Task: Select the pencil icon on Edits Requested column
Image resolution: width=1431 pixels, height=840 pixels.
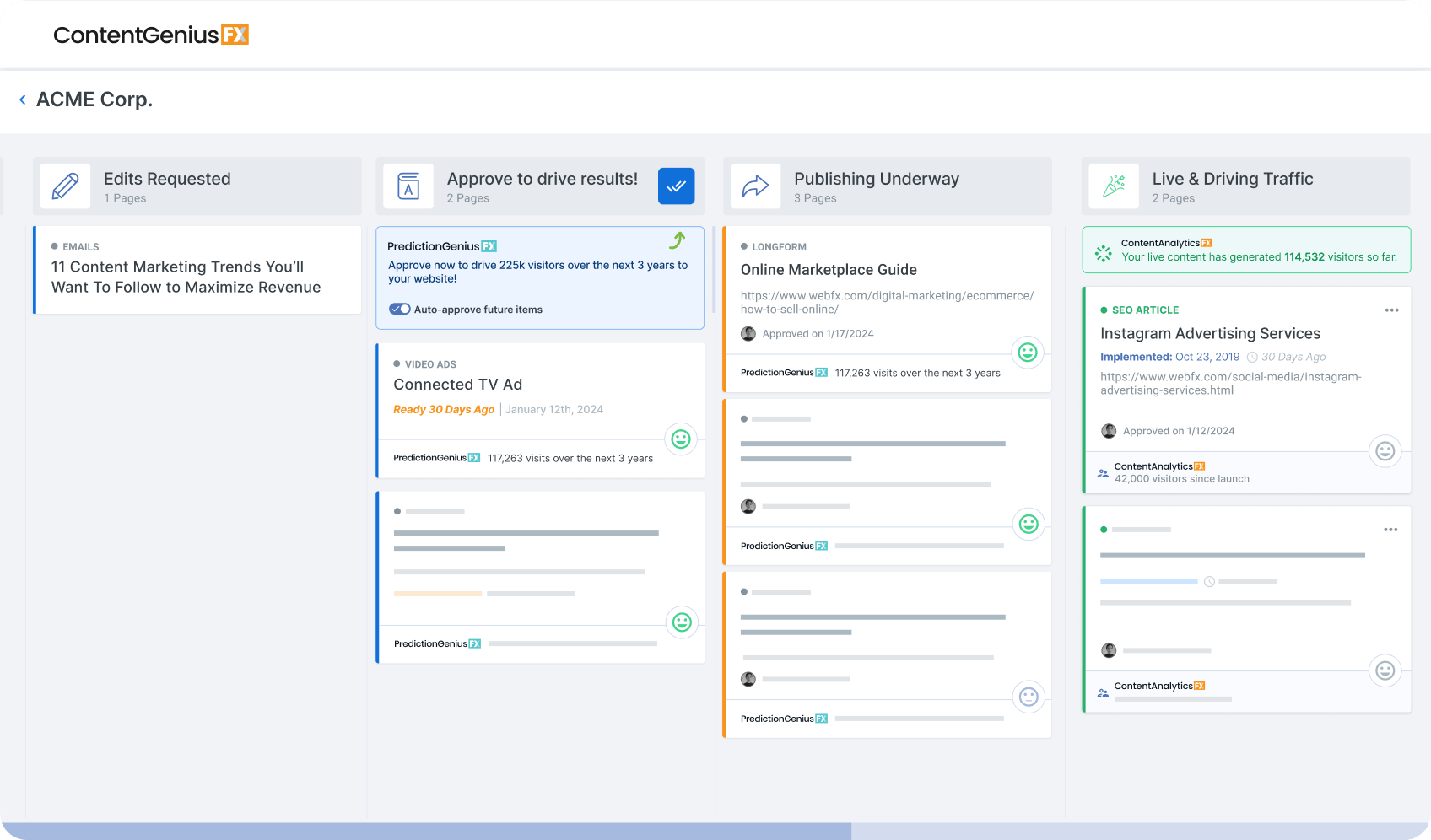Action: pyautogui.click(x=65, y=186)
